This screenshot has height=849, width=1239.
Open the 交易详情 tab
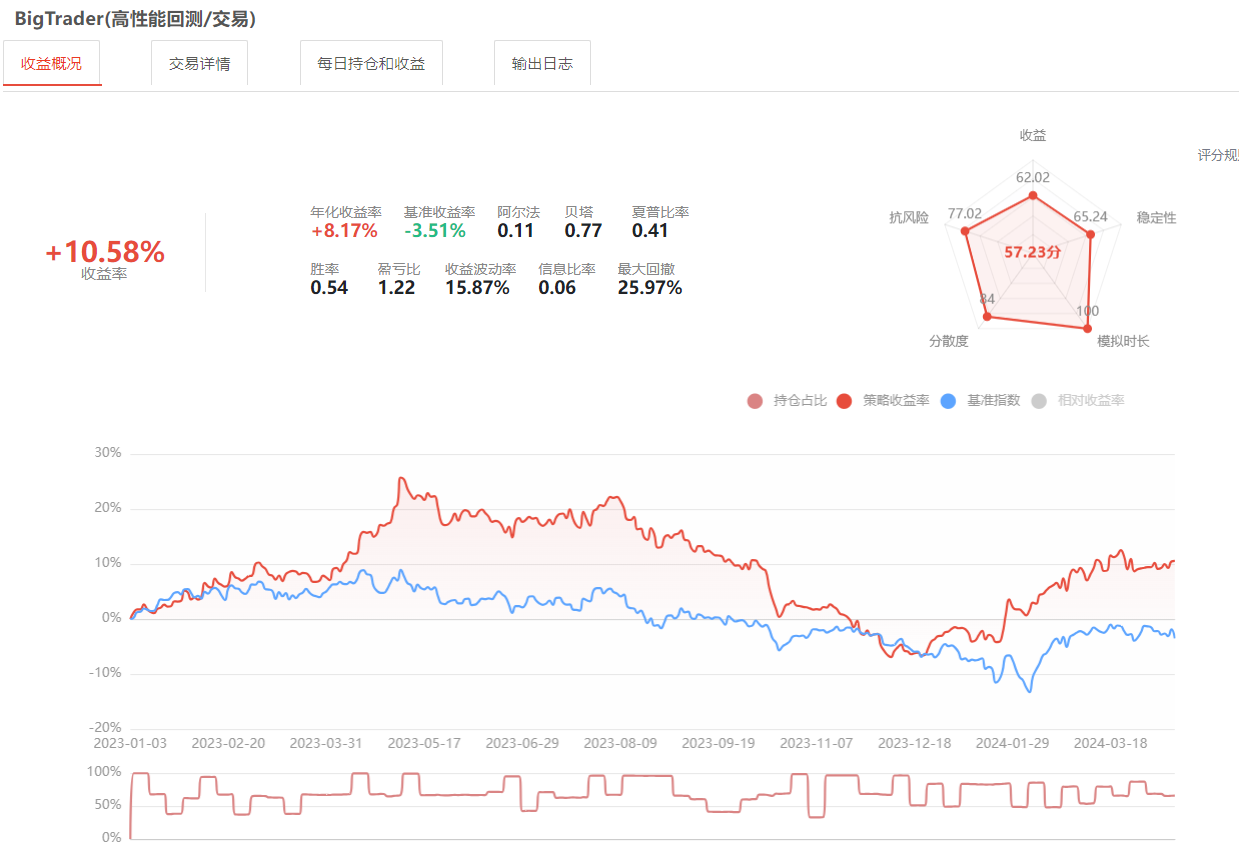point(199,64)
